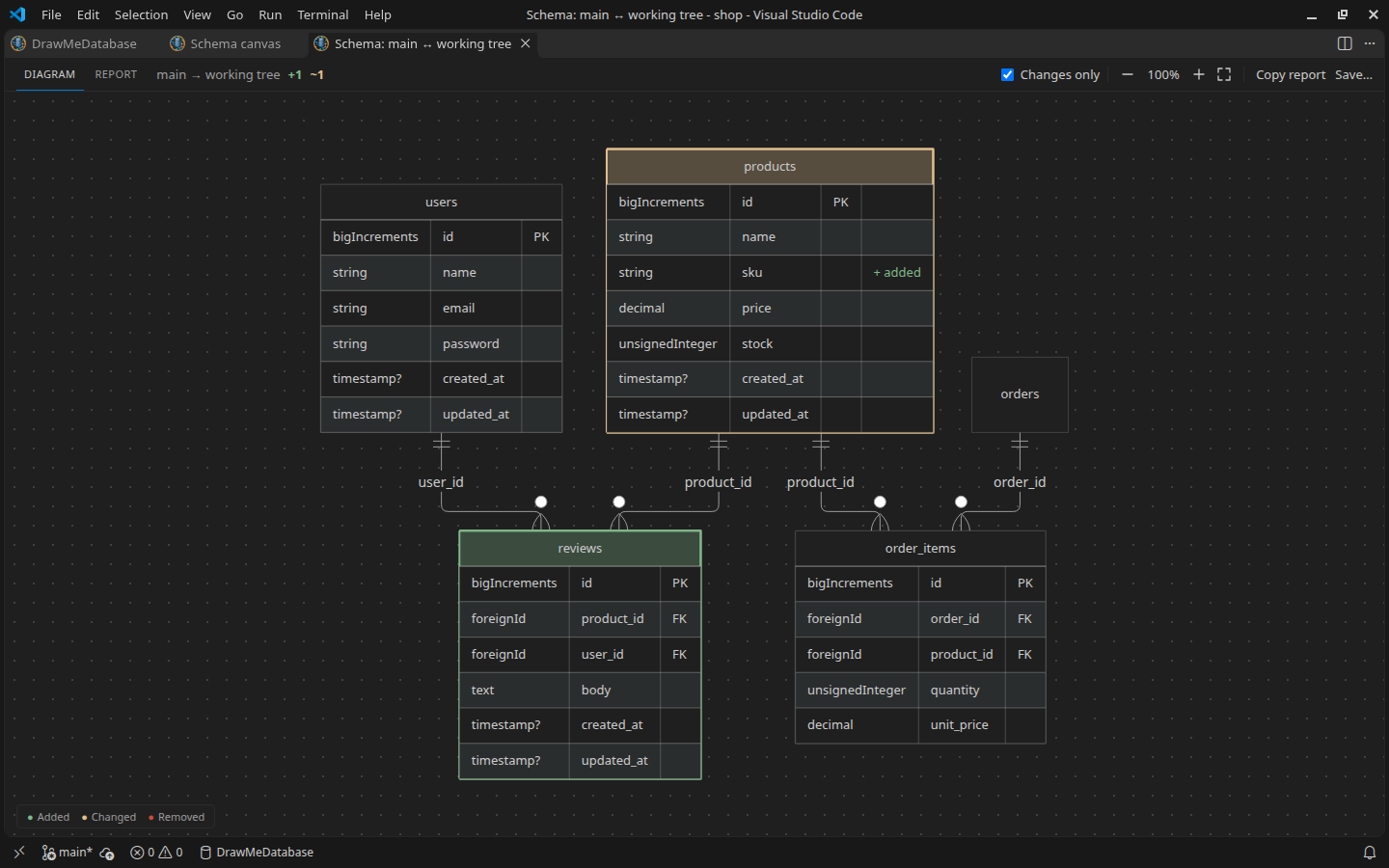Click the orders table node
This screenshot has width=1389, height=868.
point(1020,394)
